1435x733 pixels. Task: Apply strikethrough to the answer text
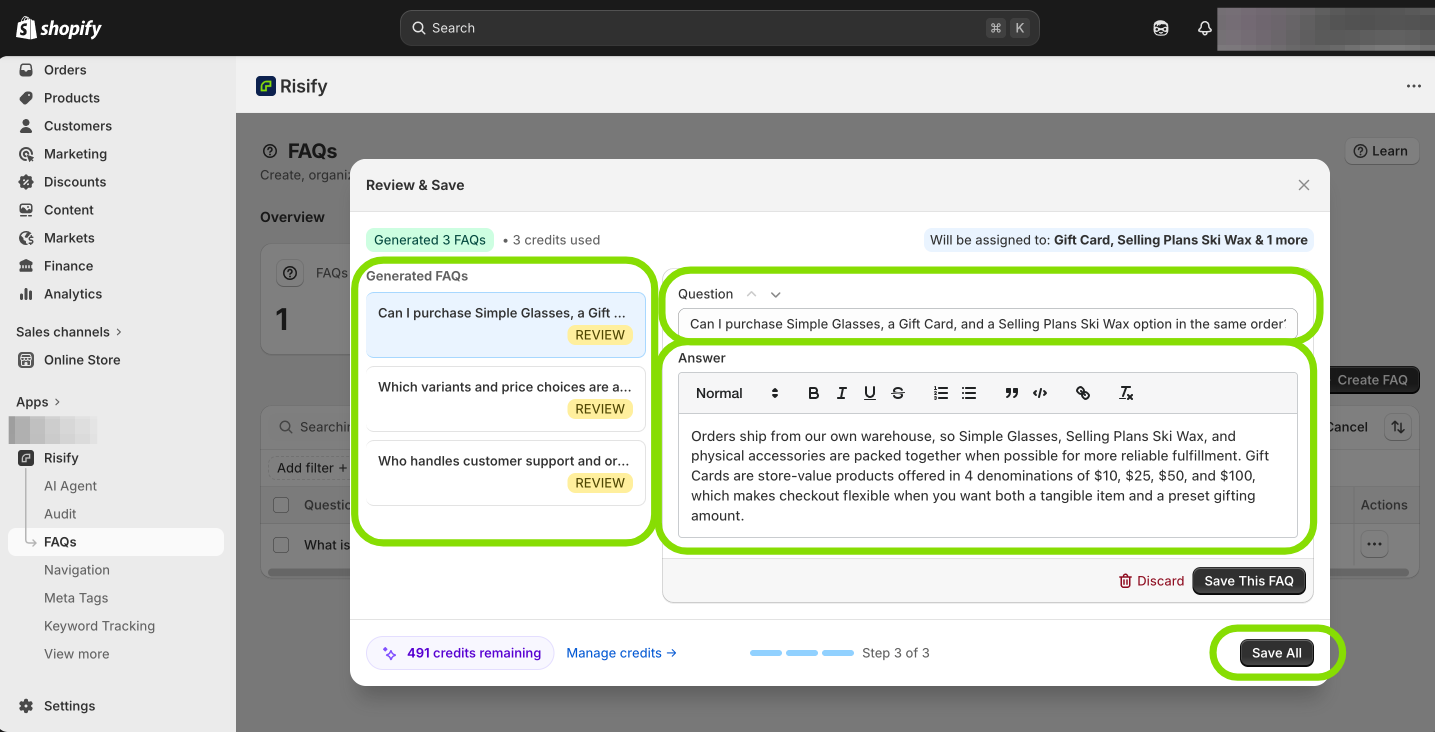coord(898,393)
